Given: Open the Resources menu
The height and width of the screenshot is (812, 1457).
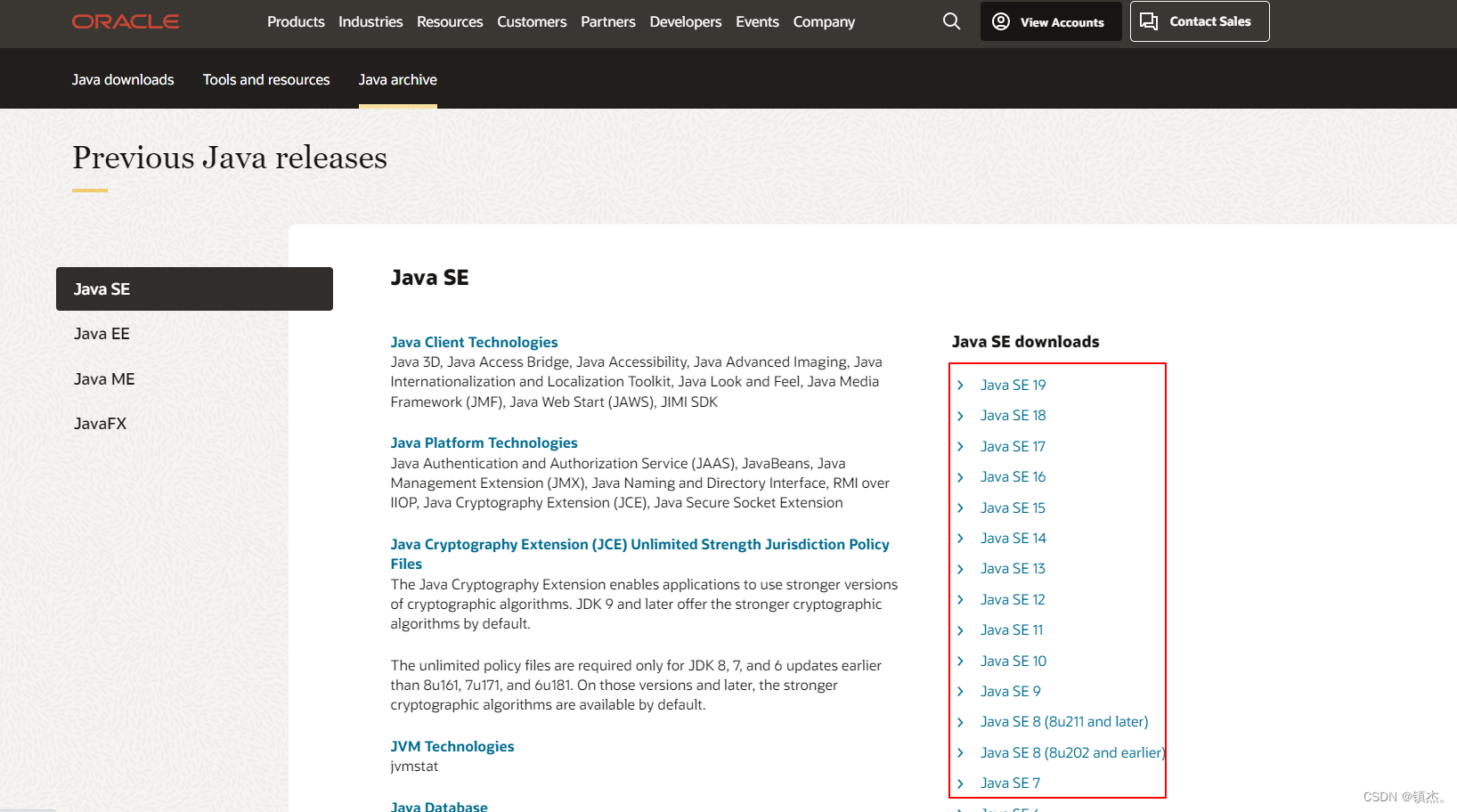Looking at the screenshot, I should (x=450, y=21).
